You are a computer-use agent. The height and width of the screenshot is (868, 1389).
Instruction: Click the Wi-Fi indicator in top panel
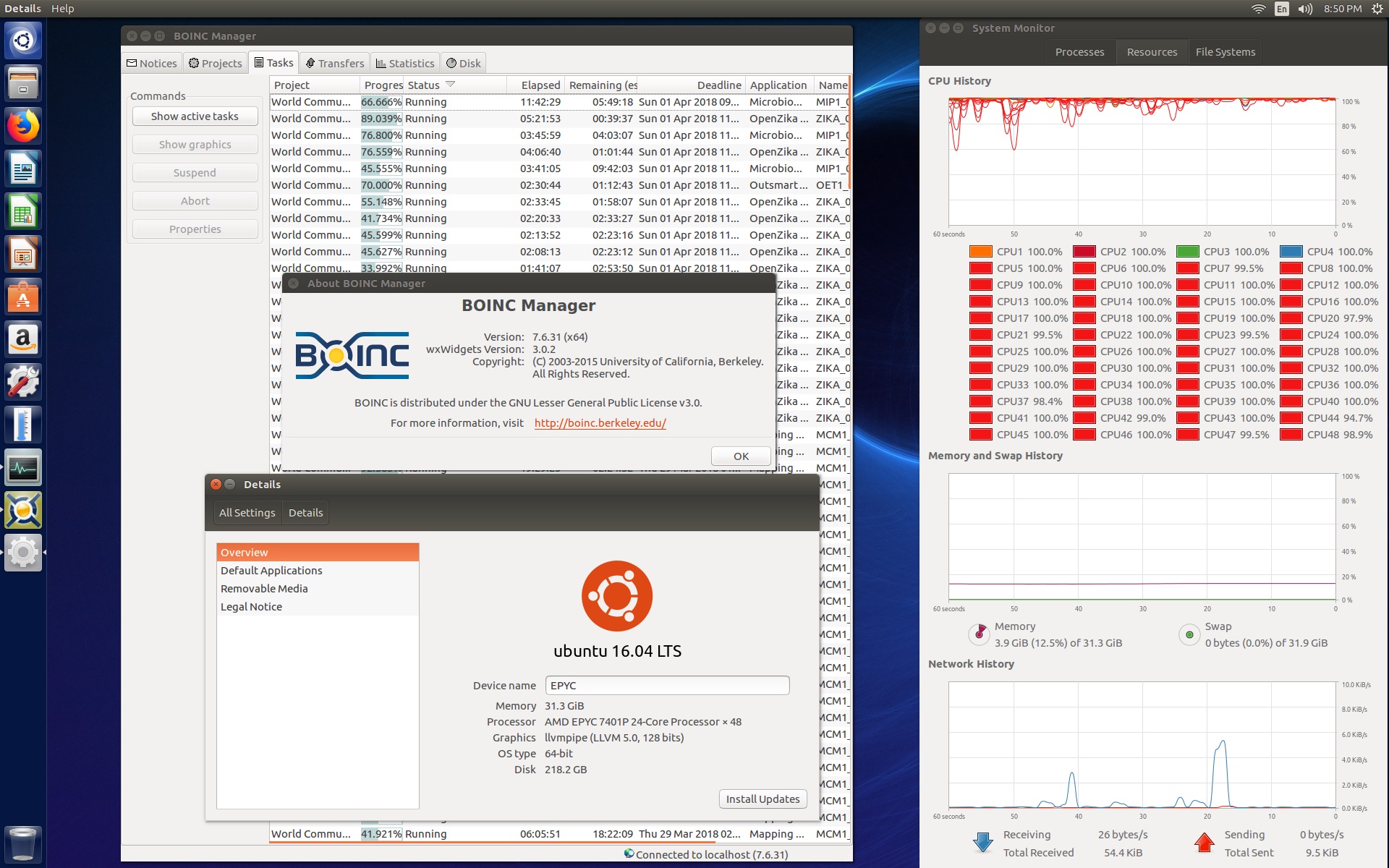click(1259, 9)
